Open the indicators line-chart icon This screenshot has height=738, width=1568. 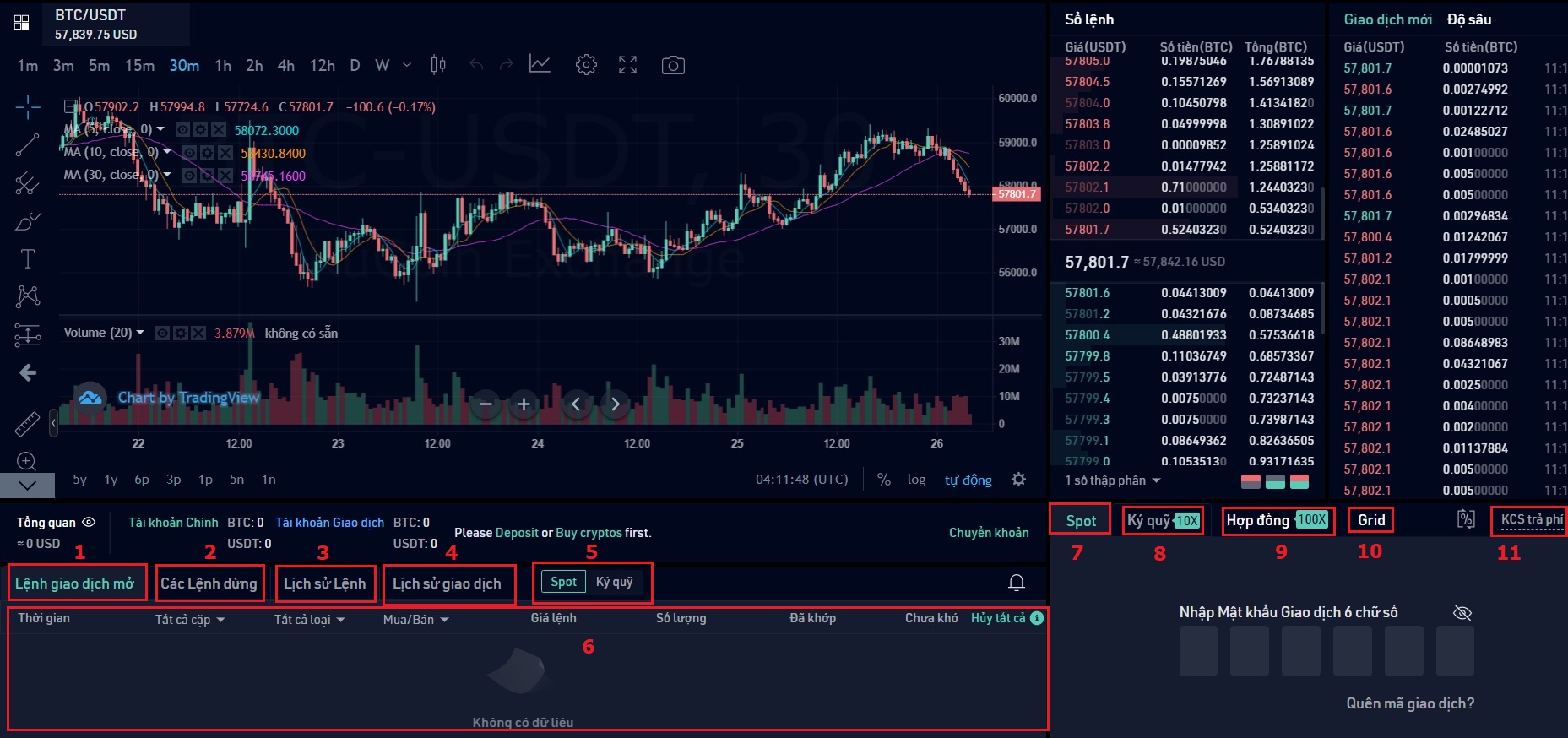[540, 64]
